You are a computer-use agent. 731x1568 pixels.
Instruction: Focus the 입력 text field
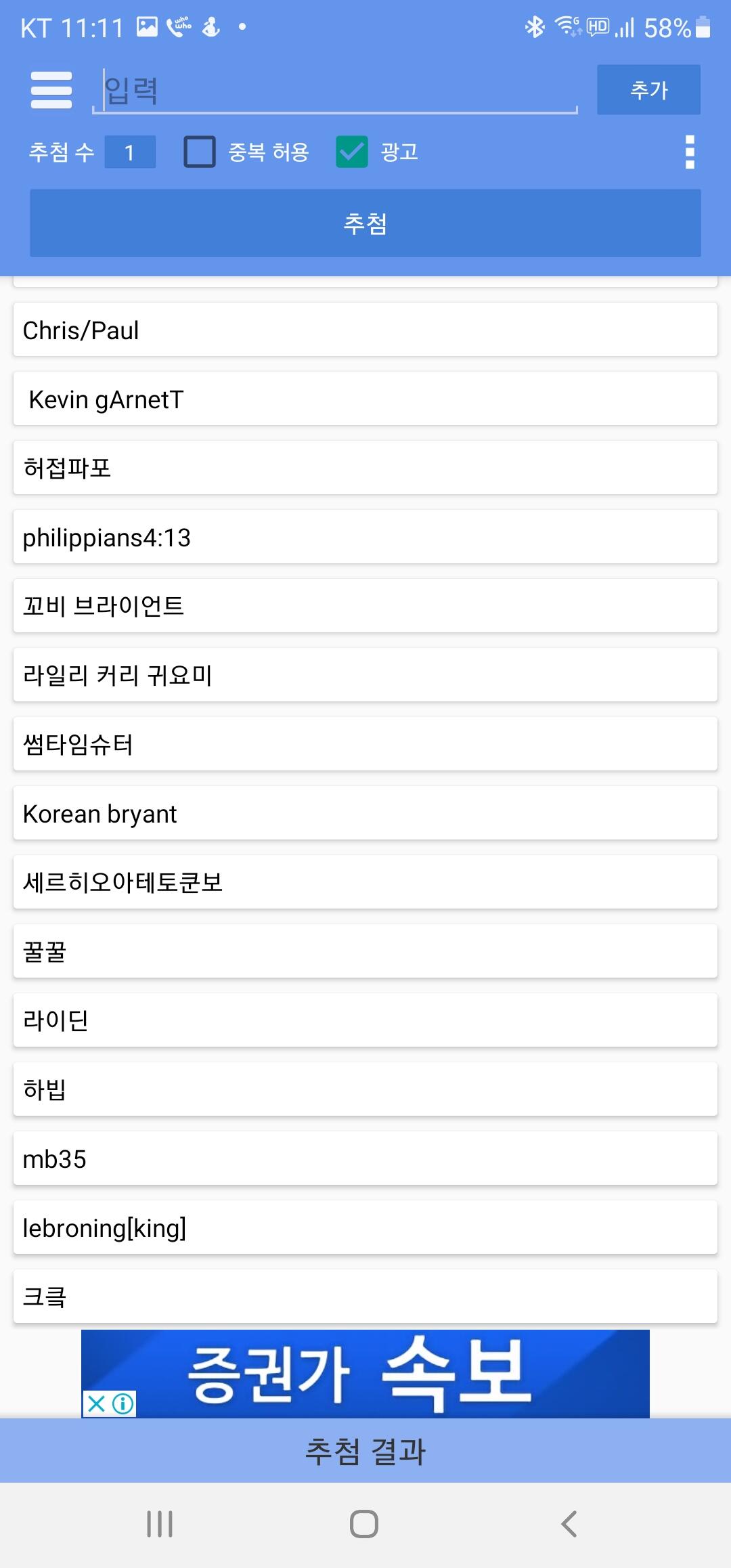pyautogui.click(x=335, y=90)
